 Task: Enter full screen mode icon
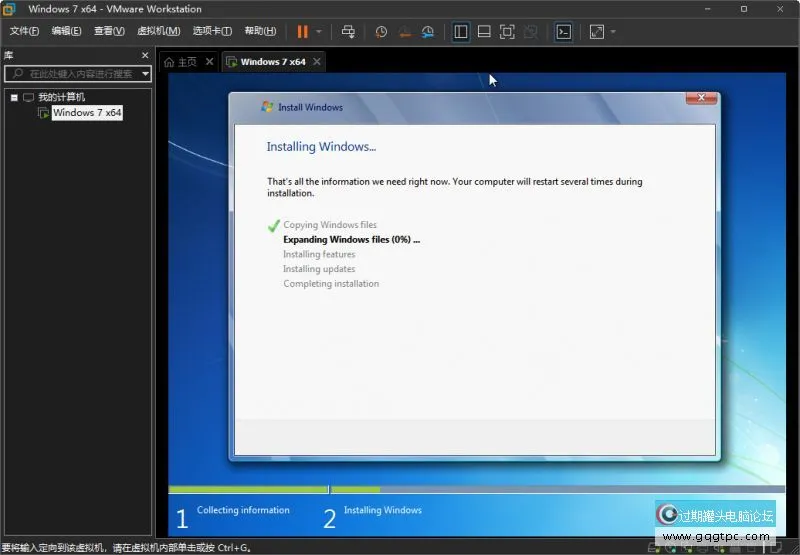(507, 32)
